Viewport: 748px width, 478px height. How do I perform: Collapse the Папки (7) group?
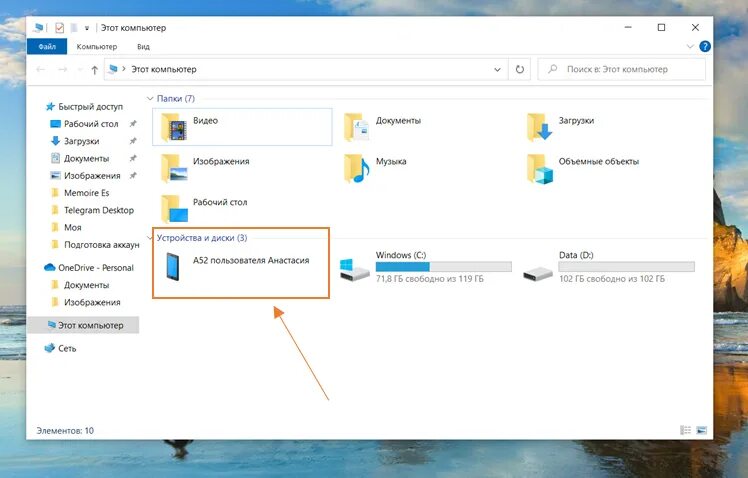(150, 99)
